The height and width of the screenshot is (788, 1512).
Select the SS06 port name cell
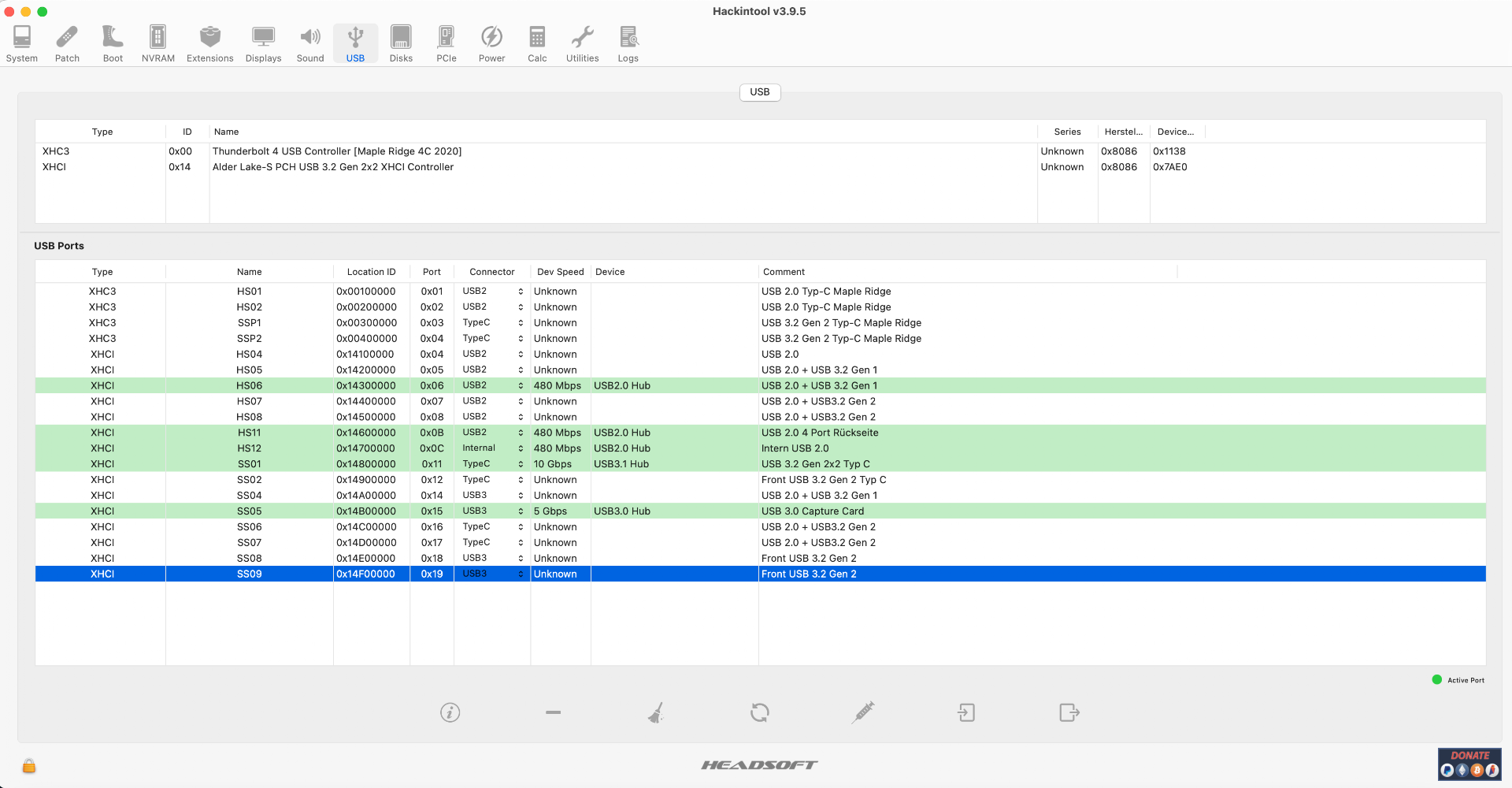point(250,527)
